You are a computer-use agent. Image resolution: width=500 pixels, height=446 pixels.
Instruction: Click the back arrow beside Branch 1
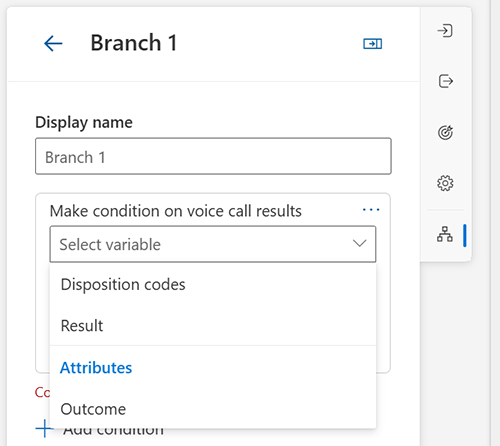coord(53,43)
